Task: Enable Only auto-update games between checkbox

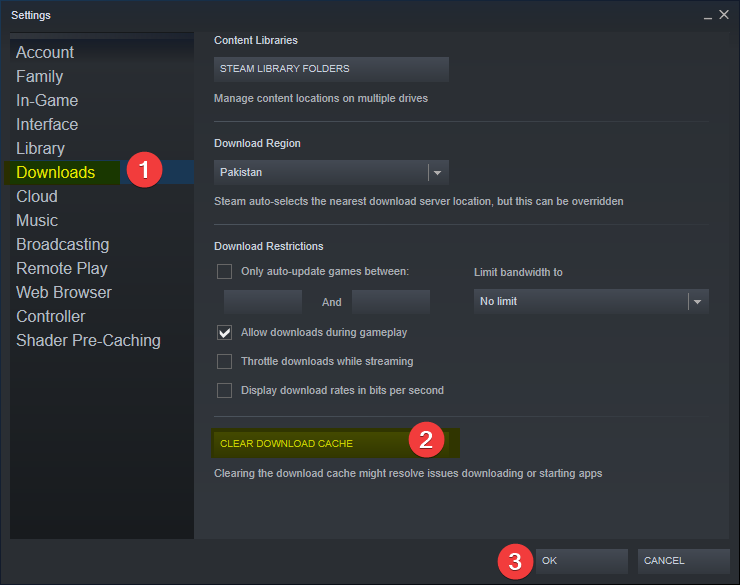Action: 225,272
